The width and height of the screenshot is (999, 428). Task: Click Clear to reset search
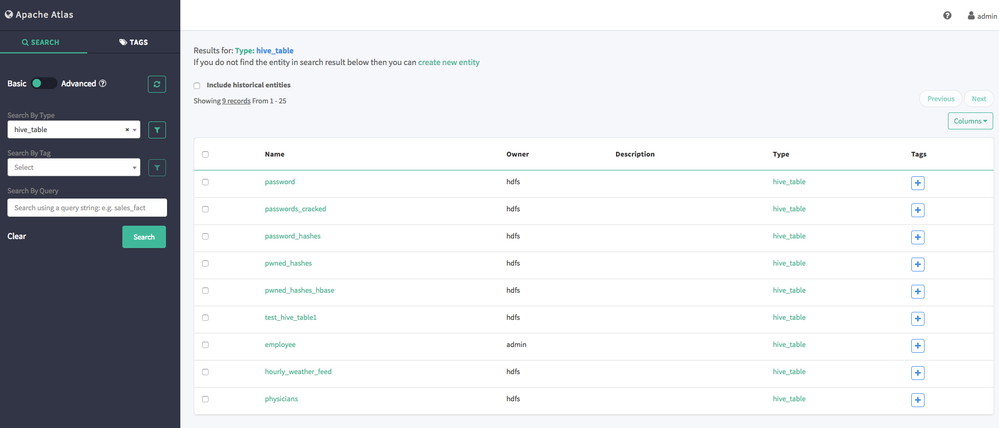[x=17, y=236]
